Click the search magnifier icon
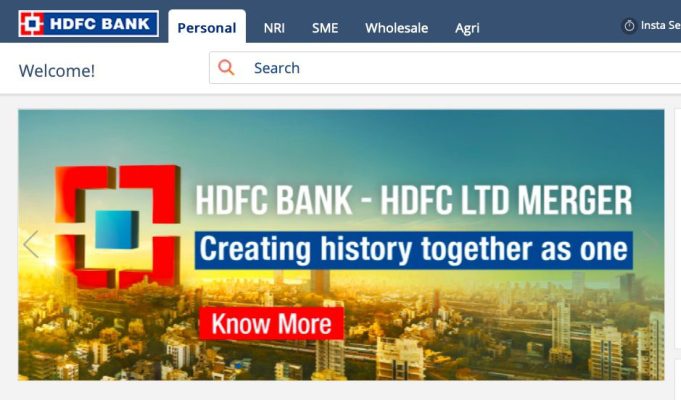The width and height of the screenshot is (681, 400). 226,68
